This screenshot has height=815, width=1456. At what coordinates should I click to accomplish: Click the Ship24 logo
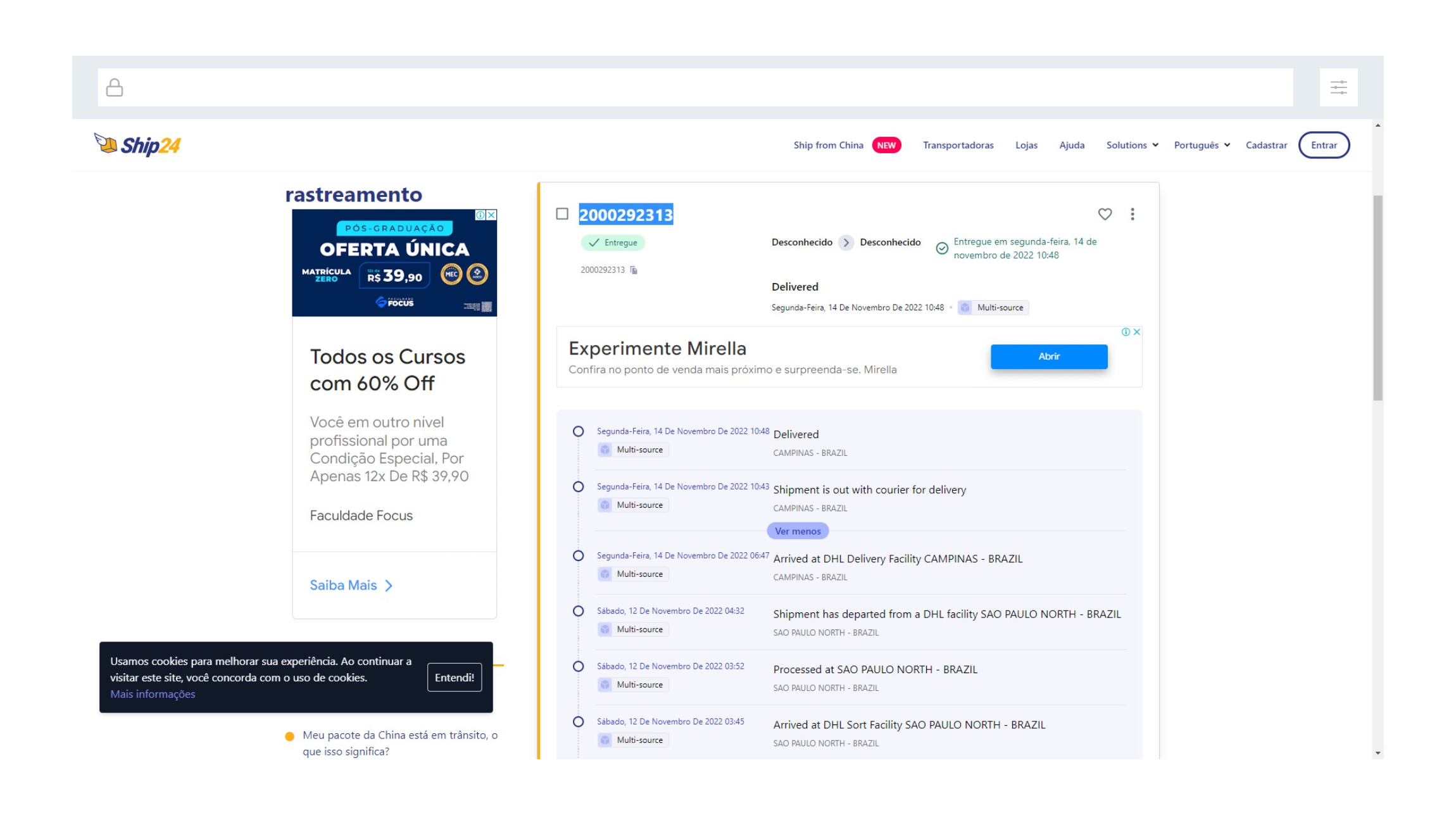tap(137, 145)
